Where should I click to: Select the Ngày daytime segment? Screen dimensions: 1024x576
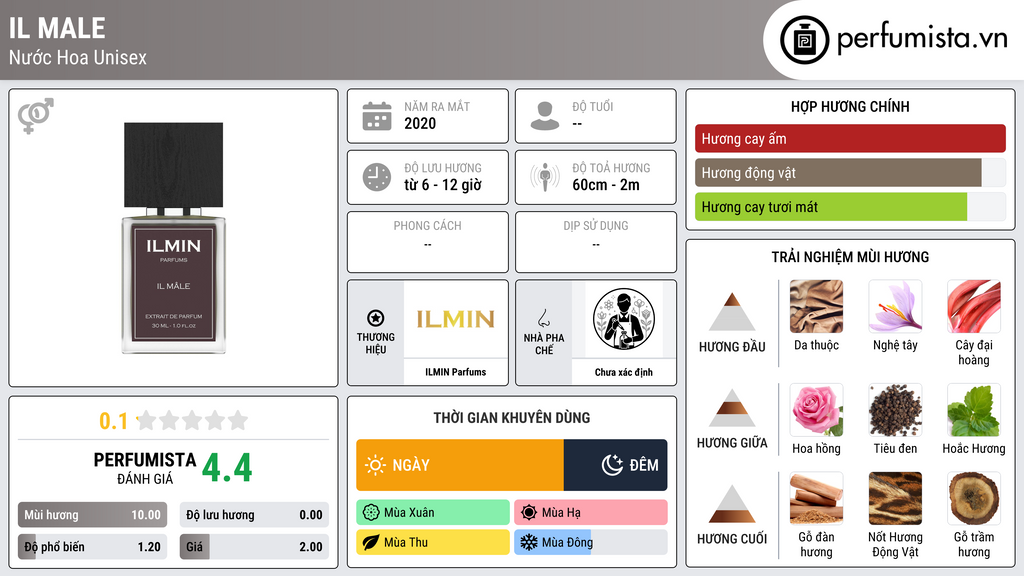[x=460, y=465]
